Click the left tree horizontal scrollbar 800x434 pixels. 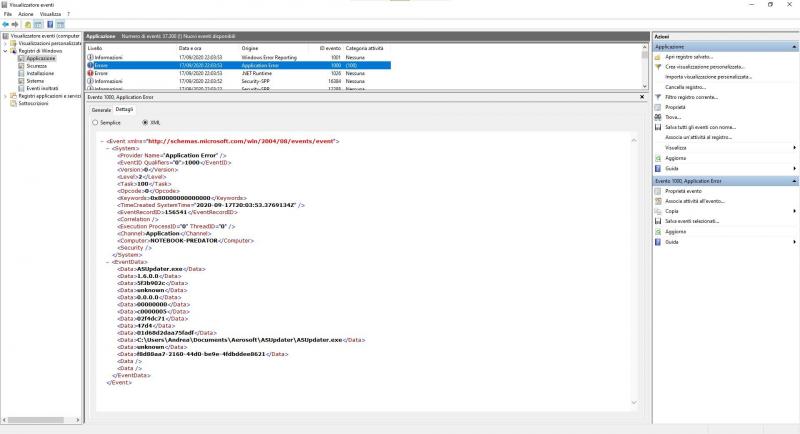pyautogui.click(x=41, y=420)
